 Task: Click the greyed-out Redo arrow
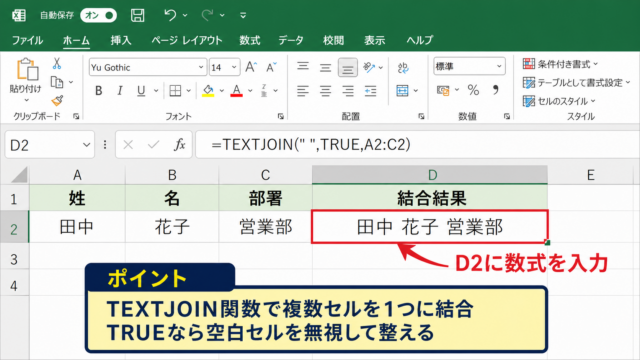tap(207, 16)
